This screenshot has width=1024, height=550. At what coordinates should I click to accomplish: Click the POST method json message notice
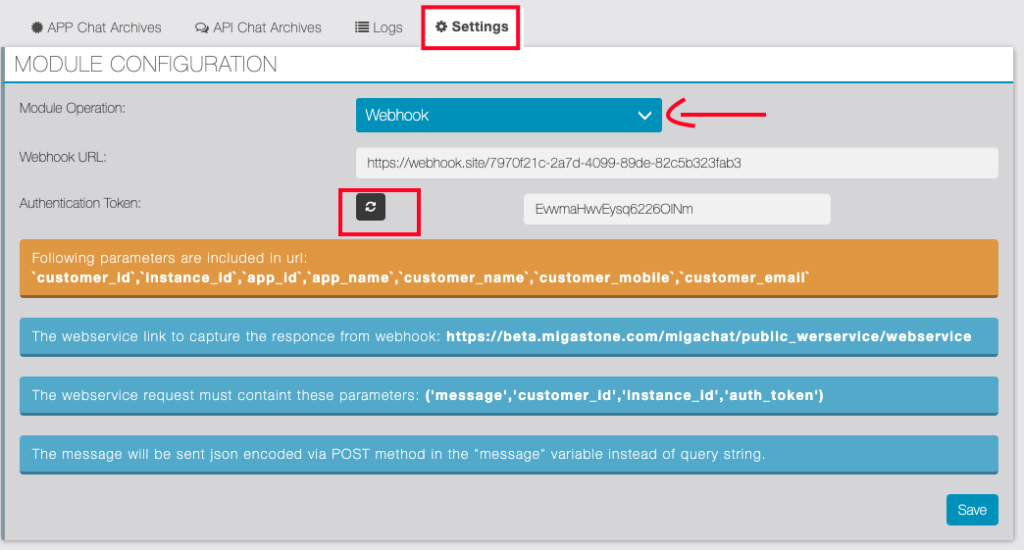(508, 454)
